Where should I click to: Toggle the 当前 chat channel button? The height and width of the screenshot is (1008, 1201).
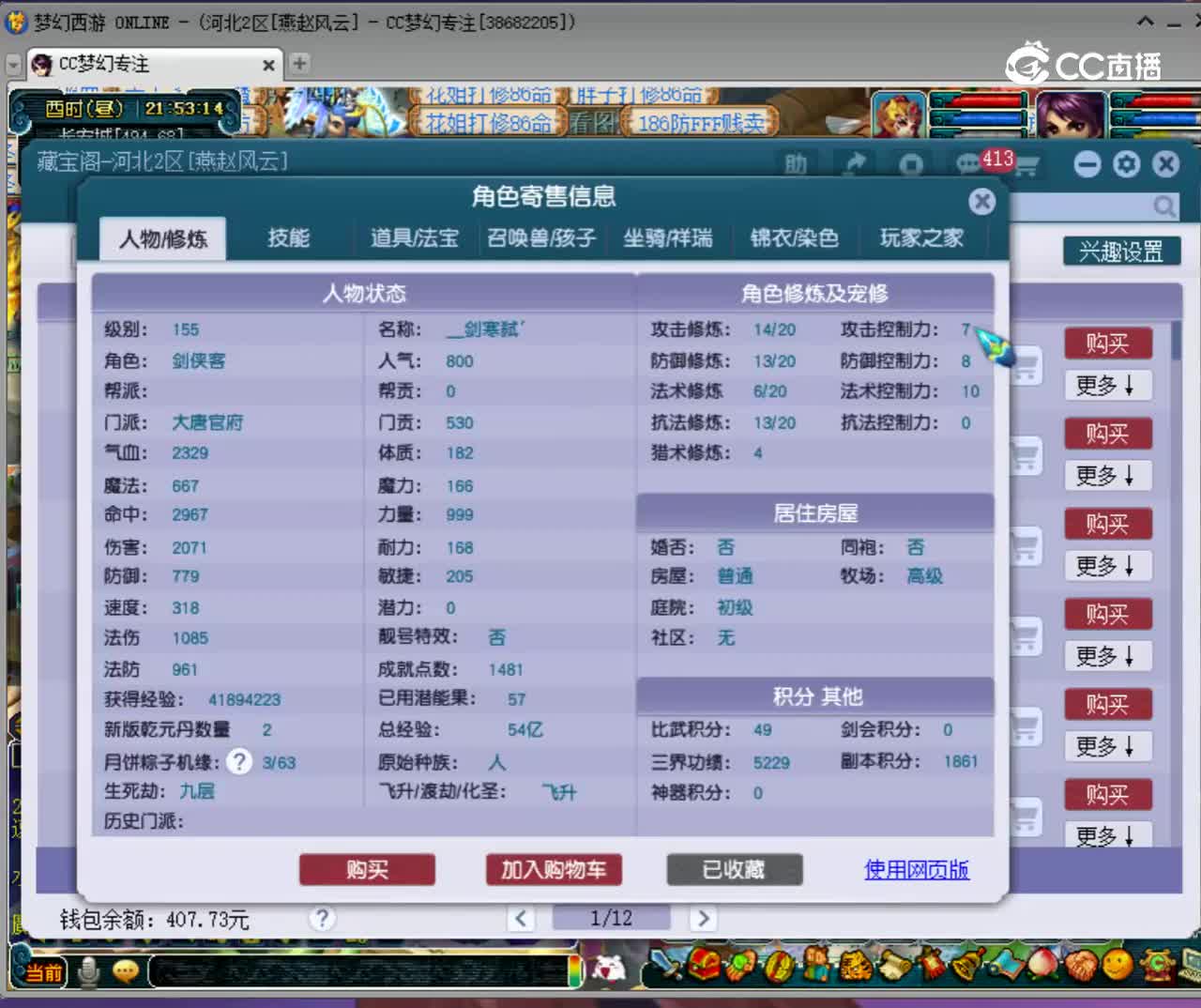click(41, 971)
